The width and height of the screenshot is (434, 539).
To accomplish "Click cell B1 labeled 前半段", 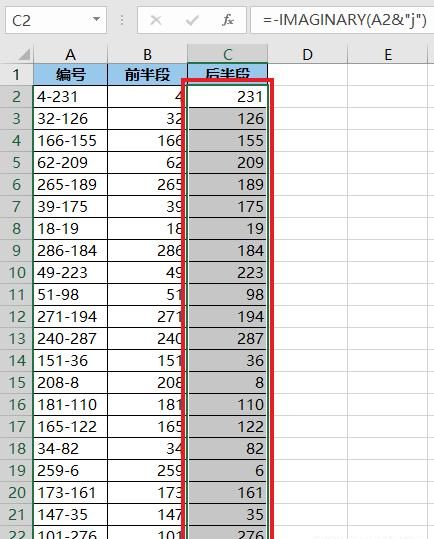I will click(147, 75).
